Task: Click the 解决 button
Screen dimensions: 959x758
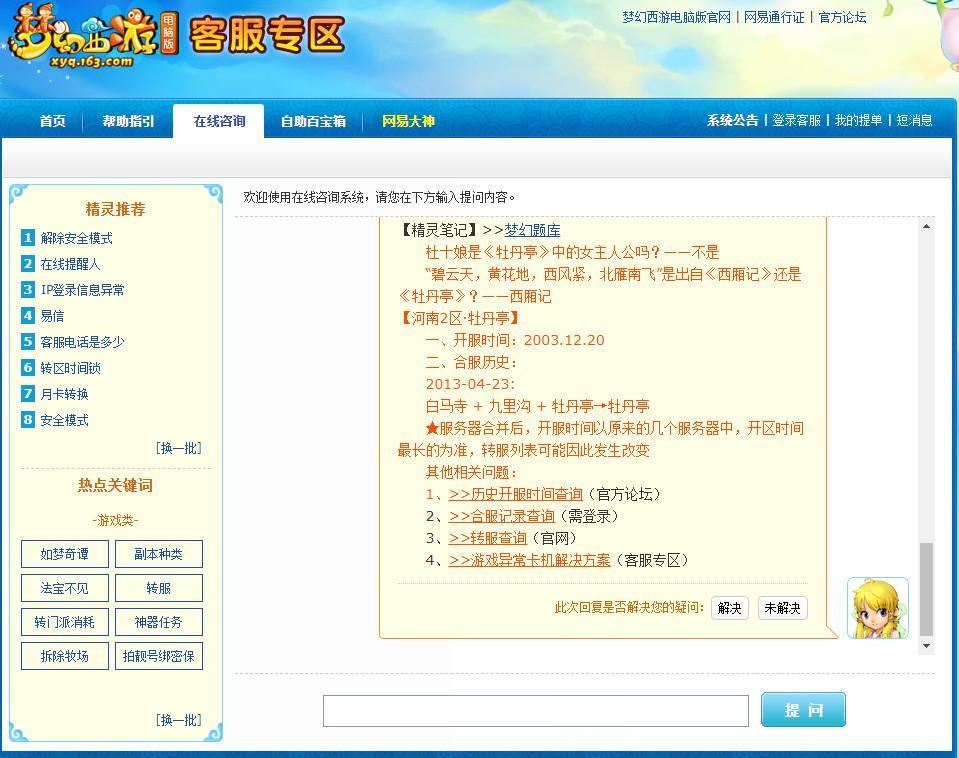Action: click(729, 608)
